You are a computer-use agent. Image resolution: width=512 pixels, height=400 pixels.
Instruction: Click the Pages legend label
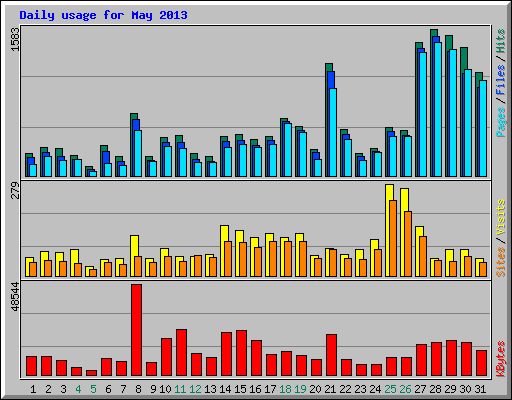click(x=501, y=122)
